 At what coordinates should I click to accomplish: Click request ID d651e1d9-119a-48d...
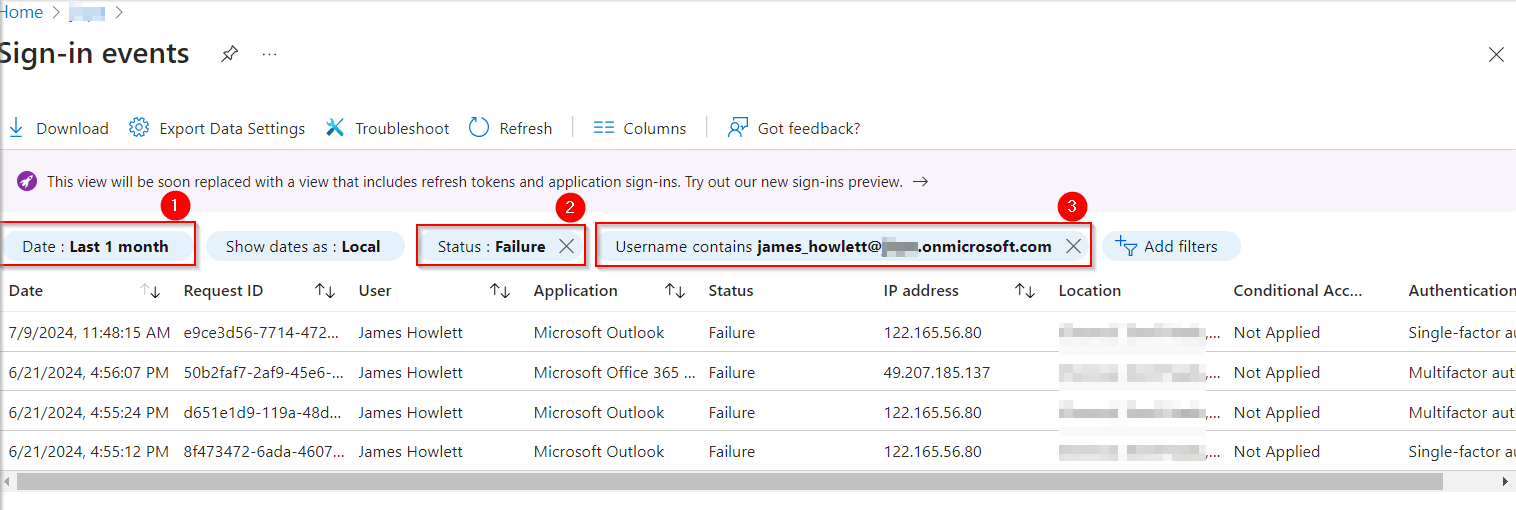coord(264,412)
